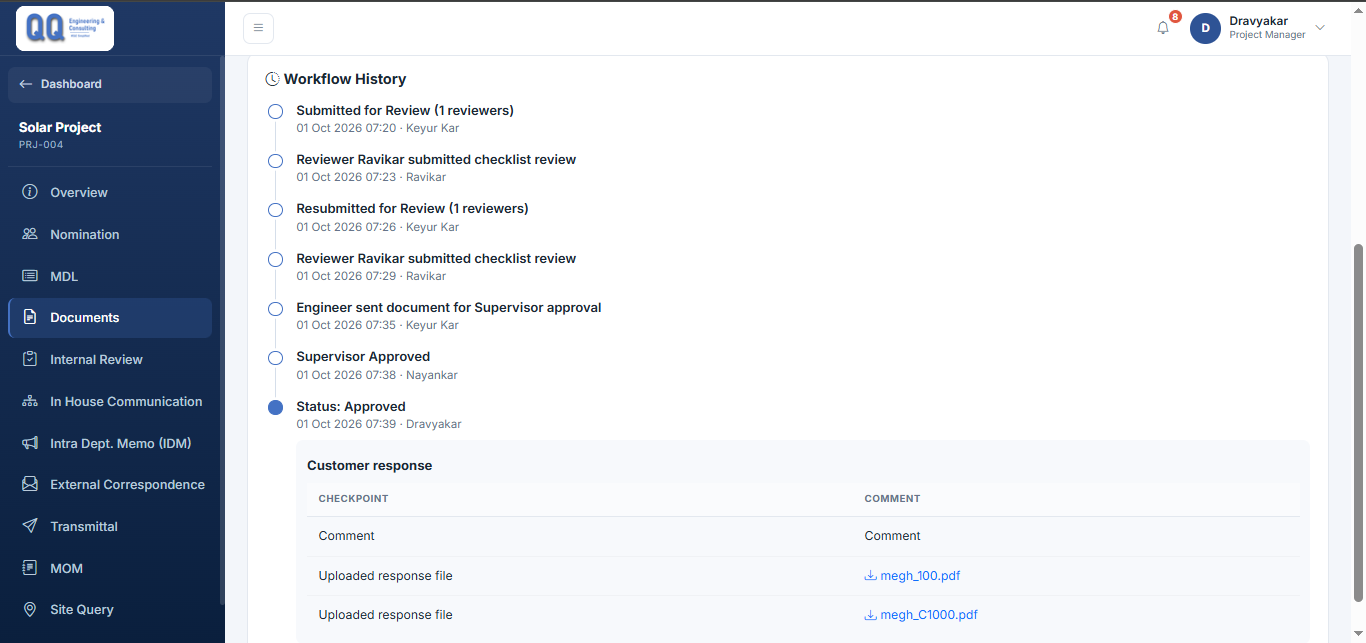Image resolution: width=1366 pixels, height=643 pixels.
Task: Click the External Correspondence envelope icon
Action: tap(30, 484)
